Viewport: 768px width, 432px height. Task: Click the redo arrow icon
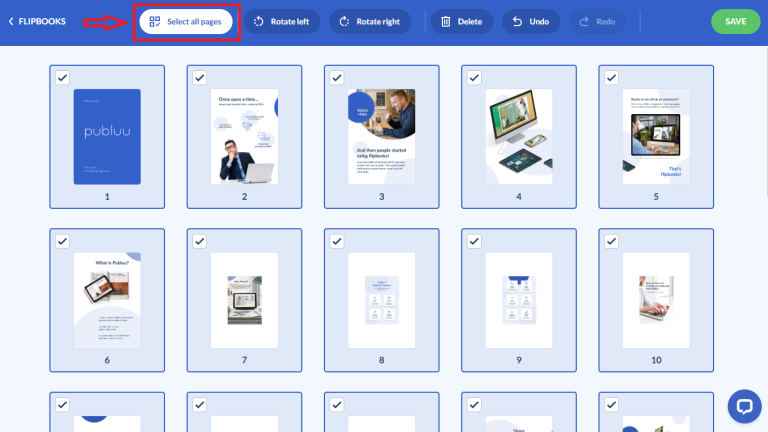(584, 22)
